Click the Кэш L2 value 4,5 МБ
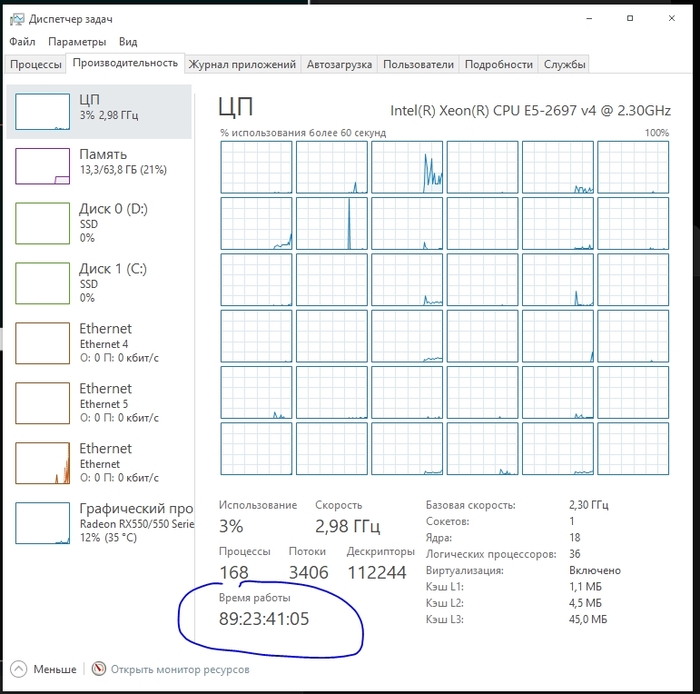700x694 pixels. click(x=585, y=603)
